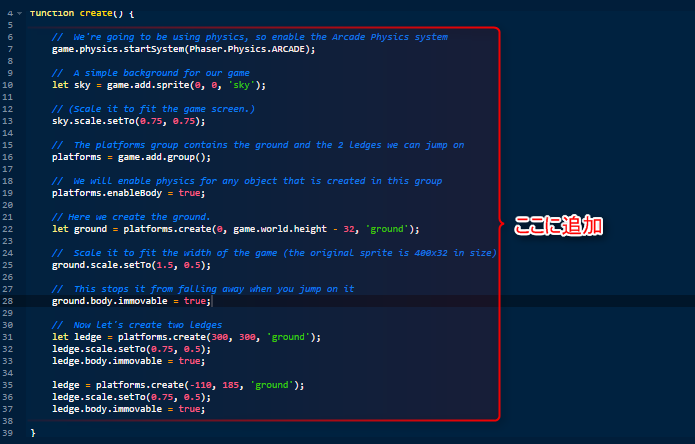Collapse the create function fold arrow

(x=20, y=13)
